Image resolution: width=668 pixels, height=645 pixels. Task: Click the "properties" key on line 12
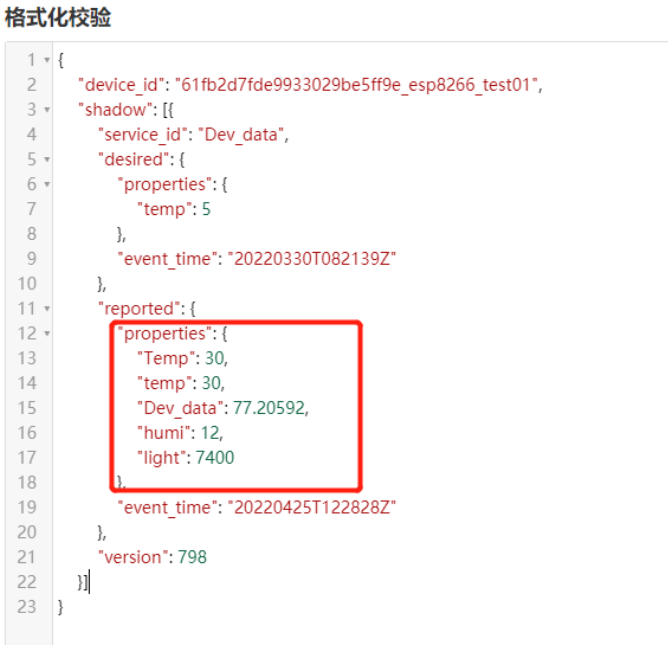[165, 334]
